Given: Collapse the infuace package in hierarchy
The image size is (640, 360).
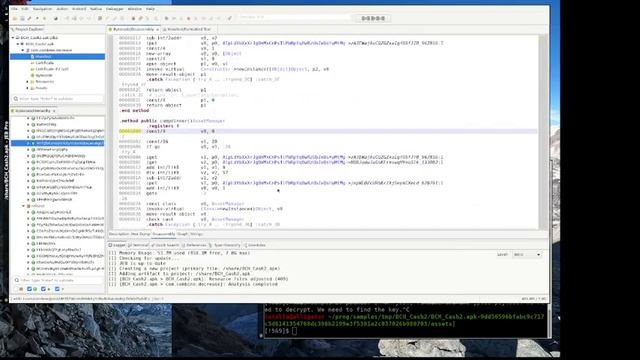Looking at the screenshot, I should click(x=23, y=206).
